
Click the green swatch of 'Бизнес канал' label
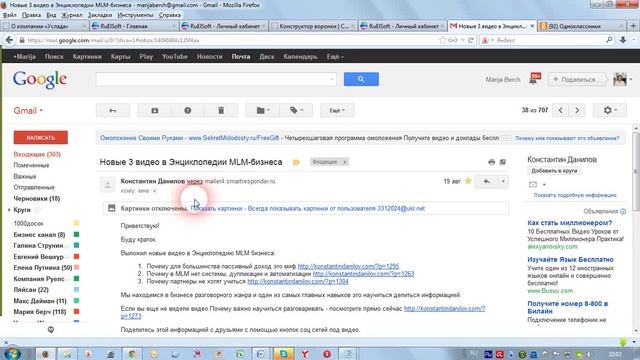76,235
